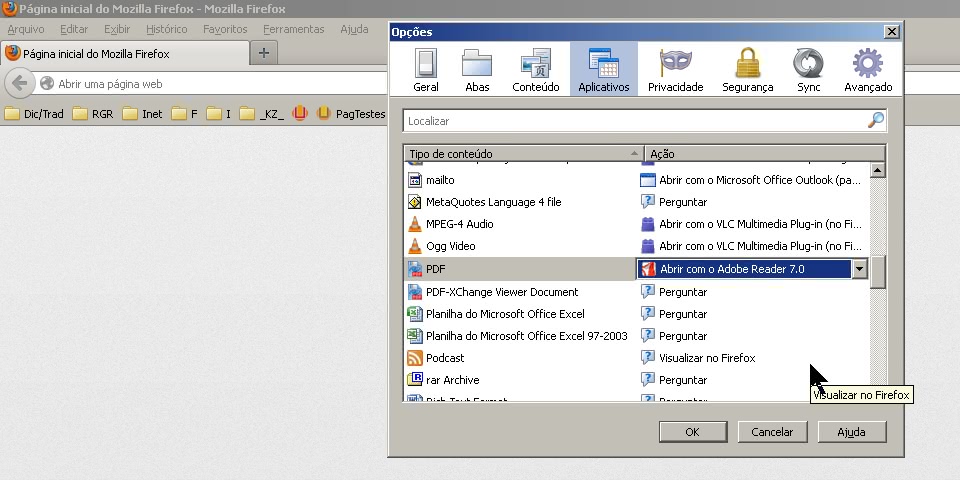Open the Geral options panel
The height and width of the screenshot is (480, 960).
click(426, 70)
